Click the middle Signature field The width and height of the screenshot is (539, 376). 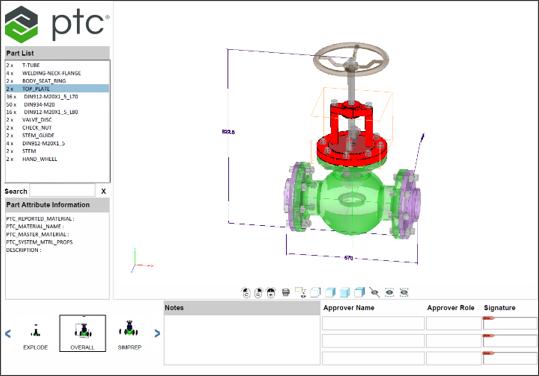click(x=510, y=341)
